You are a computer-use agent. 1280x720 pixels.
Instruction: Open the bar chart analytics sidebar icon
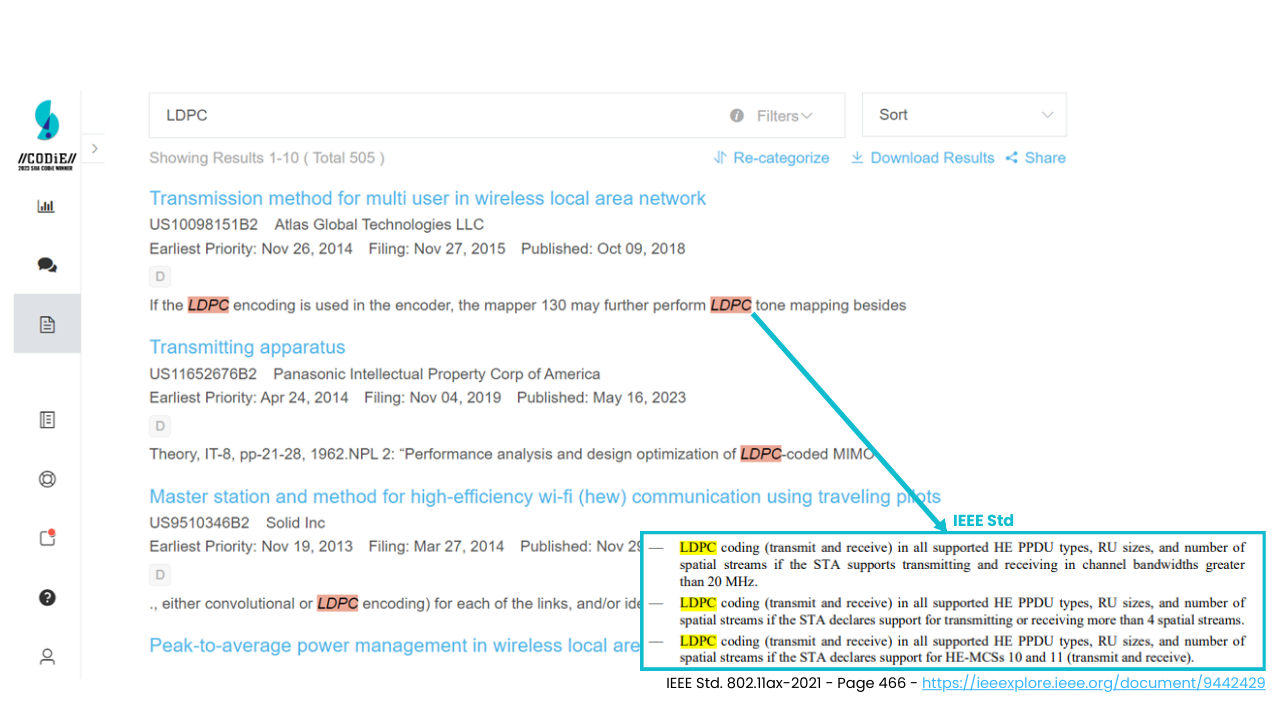46,206
